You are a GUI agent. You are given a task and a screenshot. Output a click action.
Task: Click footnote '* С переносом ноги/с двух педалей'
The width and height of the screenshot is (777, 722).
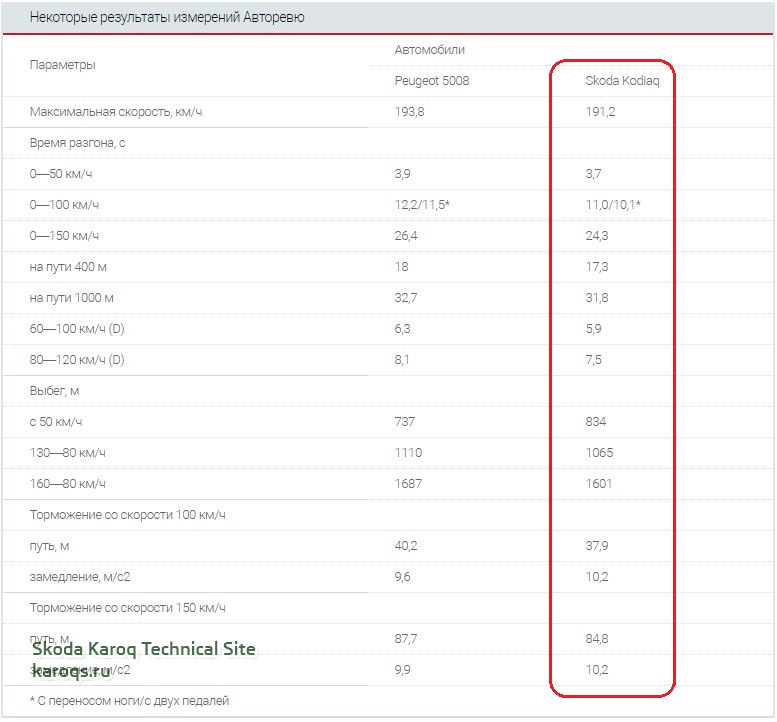point(129,701)
